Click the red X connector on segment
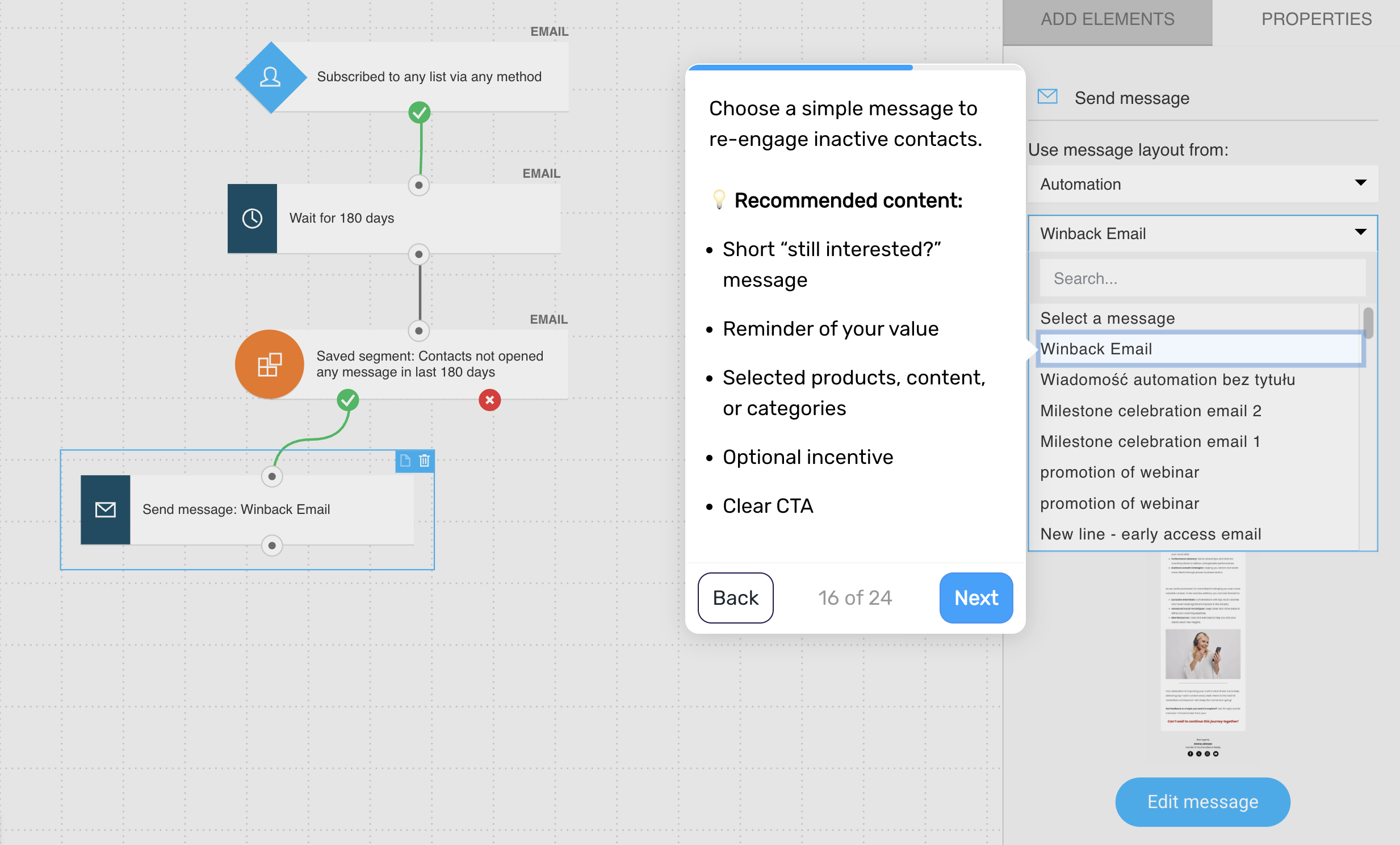Viewport: 1400px width, 845px height. 489,400
